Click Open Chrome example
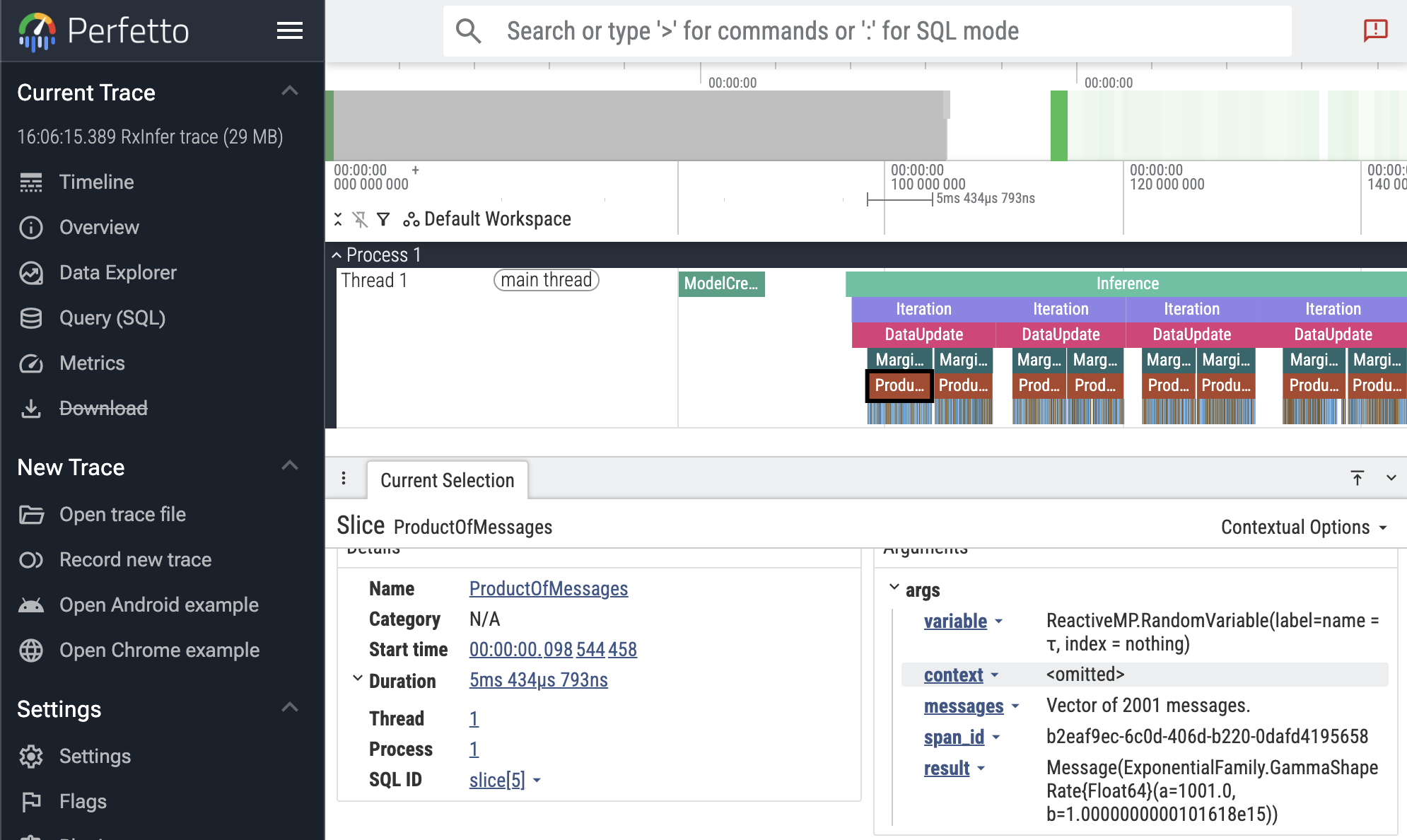The width and height of the screenshot is (1407, 840). tap(159, 651)
